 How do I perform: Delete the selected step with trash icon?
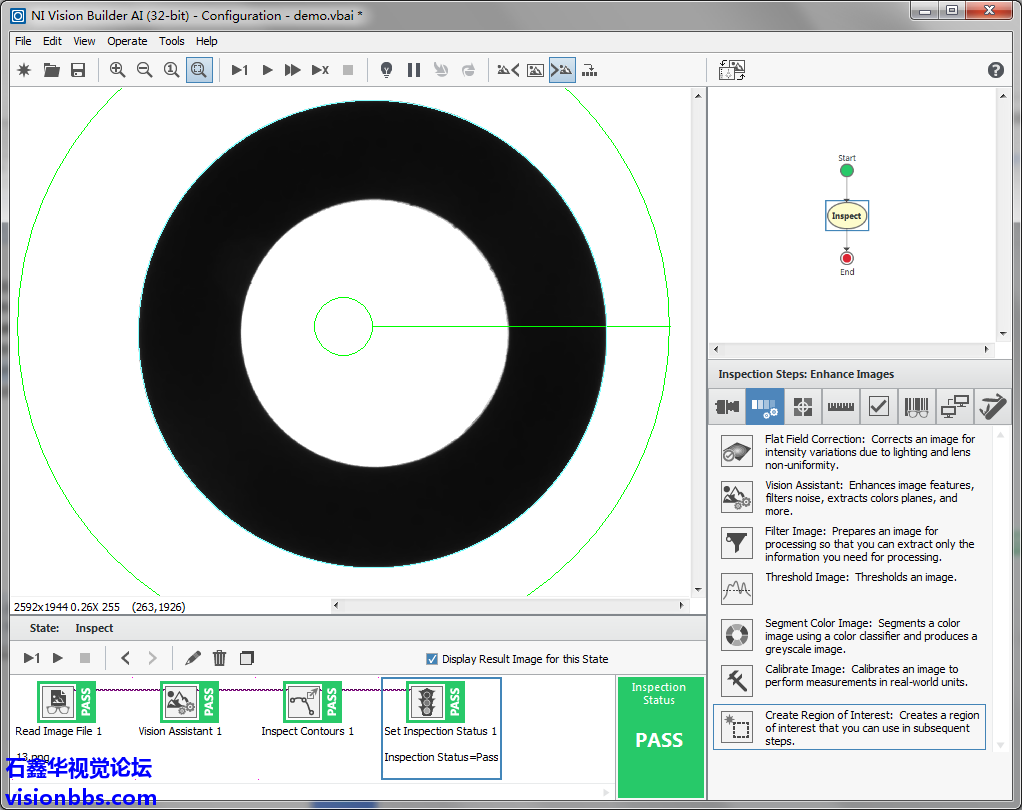tap(220, 658)
